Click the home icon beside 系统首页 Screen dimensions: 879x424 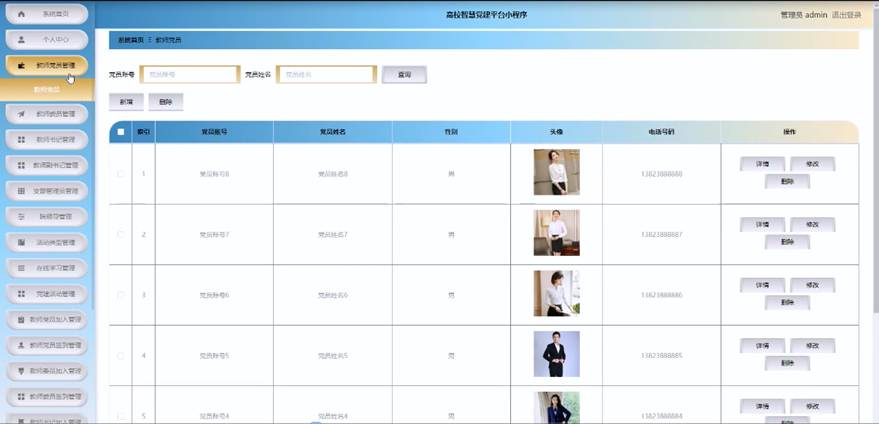point(21,14)
